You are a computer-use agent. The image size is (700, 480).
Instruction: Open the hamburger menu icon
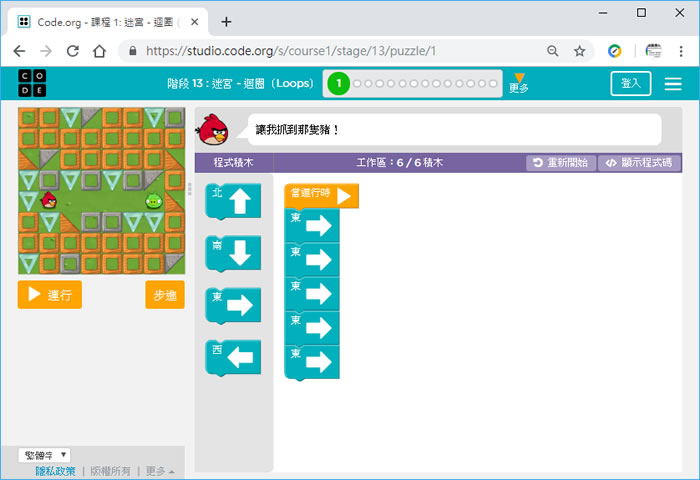(x=673, y=83)
